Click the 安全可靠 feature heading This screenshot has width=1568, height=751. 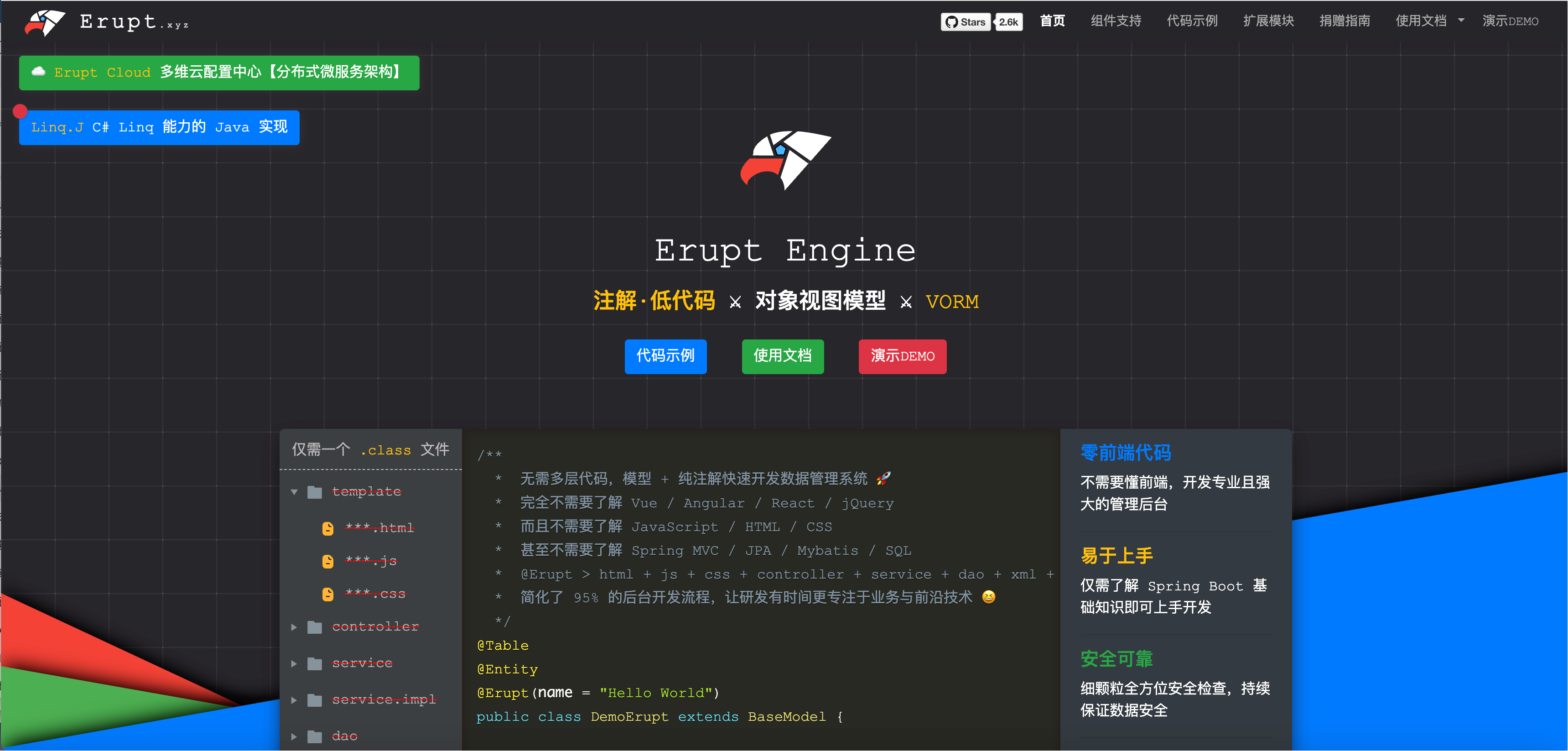[1116, 658]
